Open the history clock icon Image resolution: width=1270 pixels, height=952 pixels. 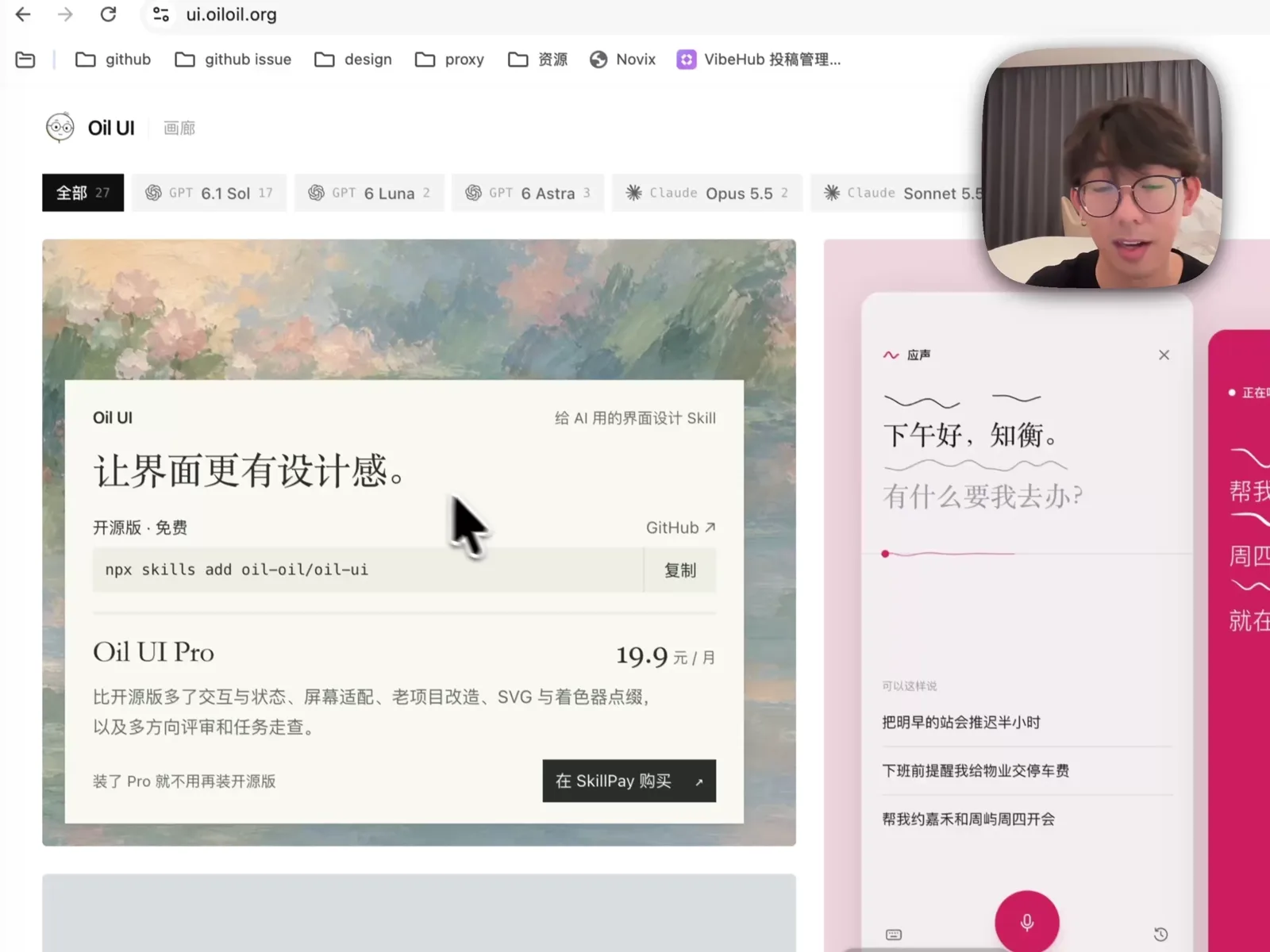click(1160, 935)
